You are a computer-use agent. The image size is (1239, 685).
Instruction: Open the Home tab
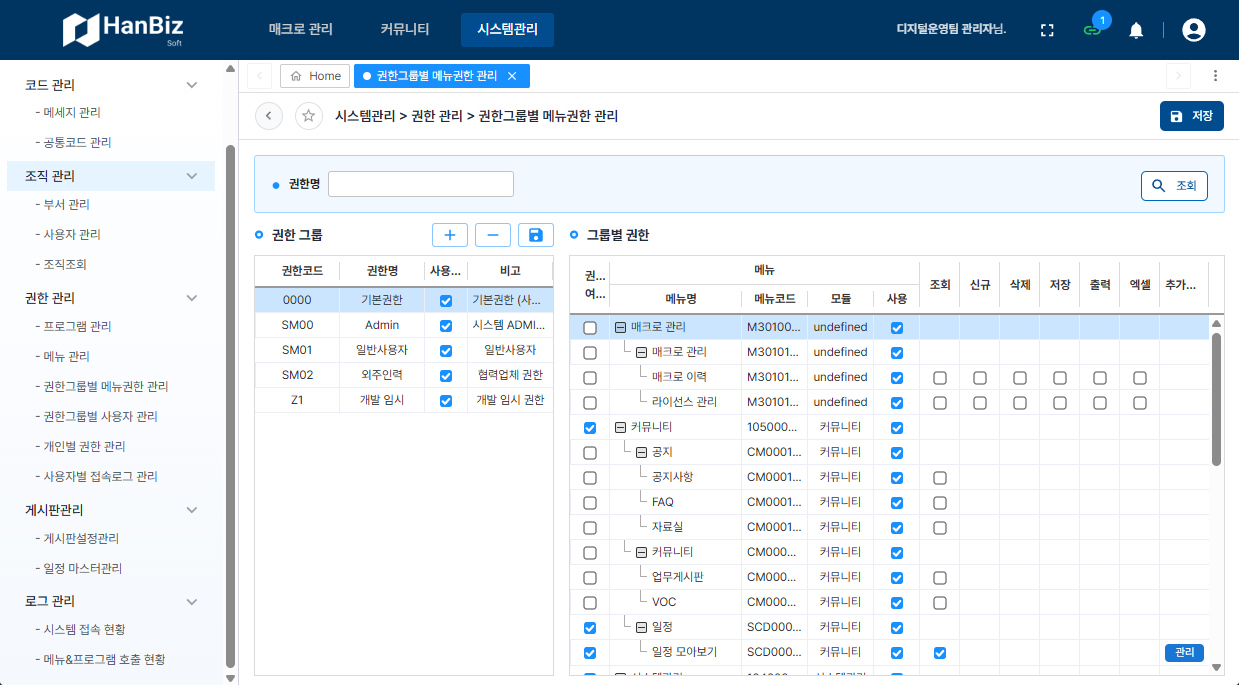point(315,75)
